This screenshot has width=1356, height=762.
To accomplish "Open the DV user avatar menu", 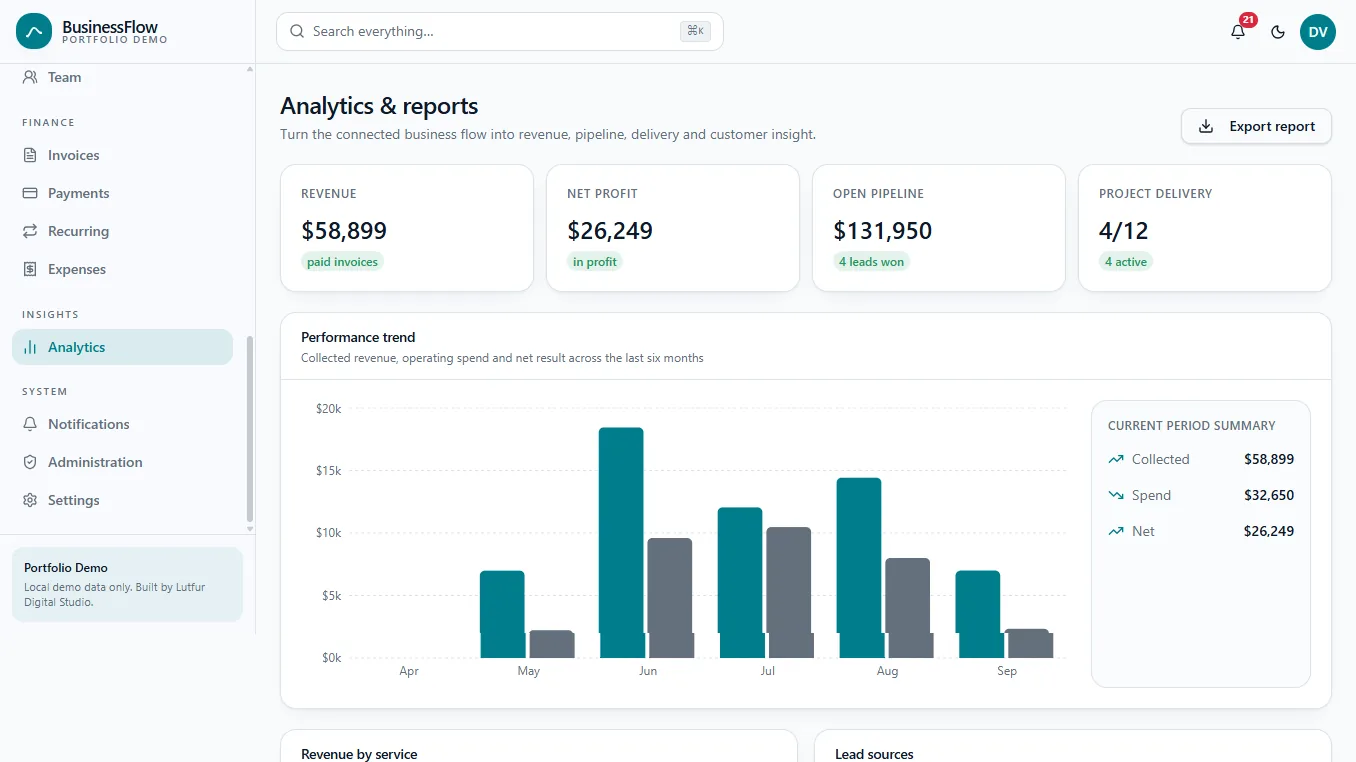I will pyautogui.click(x=1318, y=32).
